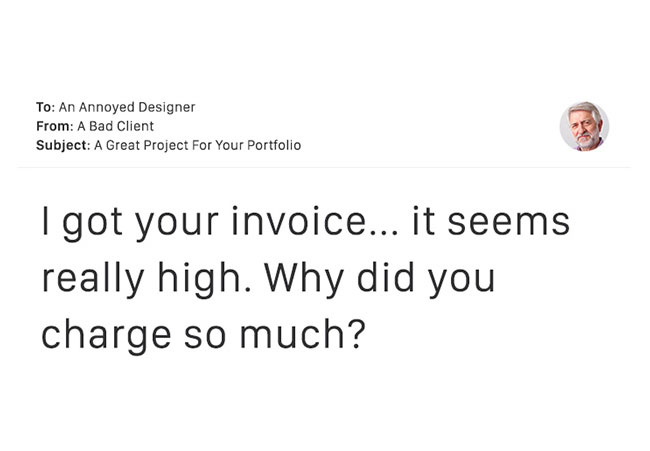
Task: Click the word "charge" in the message
Action: [x=107, y=336]
